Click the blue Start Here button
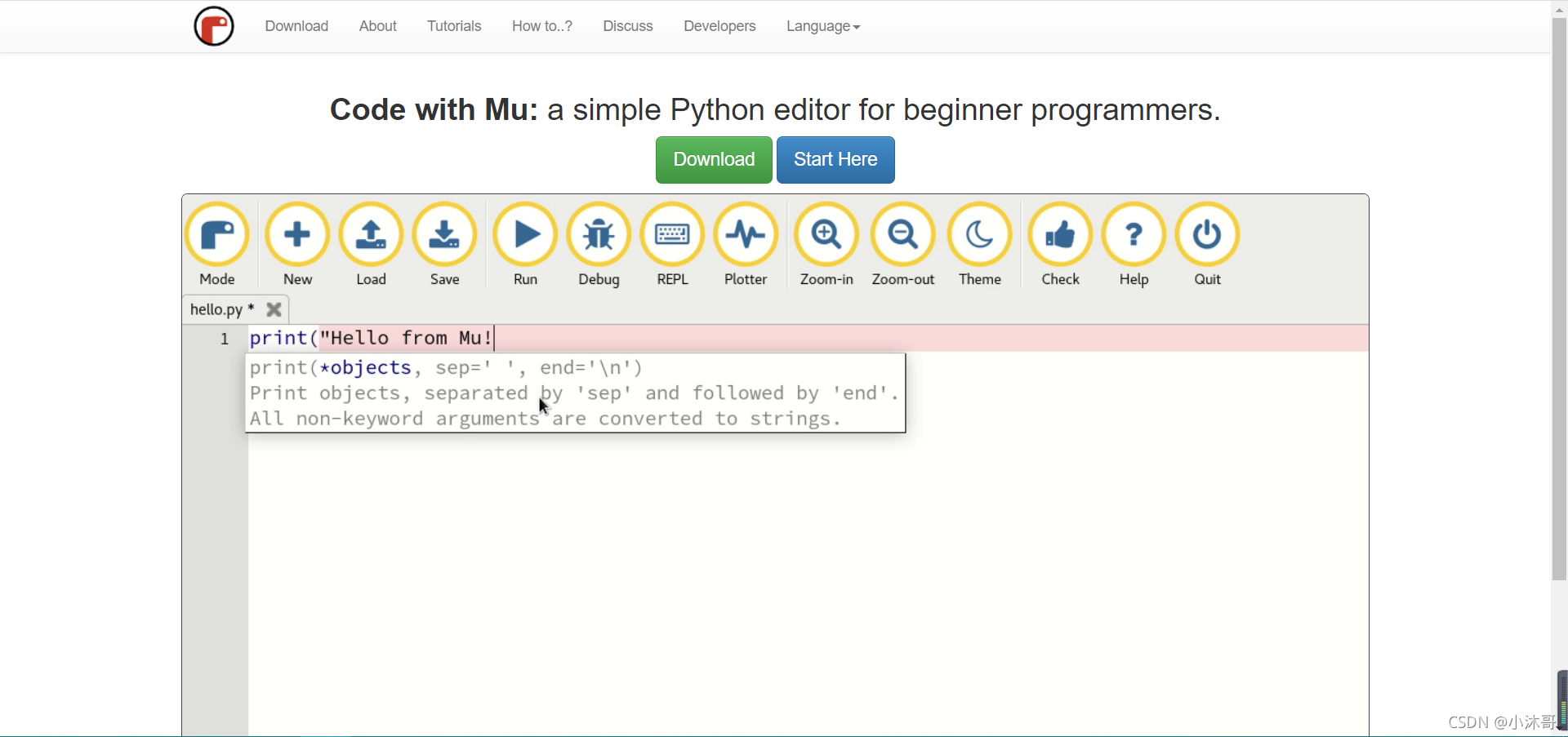Screen dimensions: 1568x737 click(x=835, y=160)
